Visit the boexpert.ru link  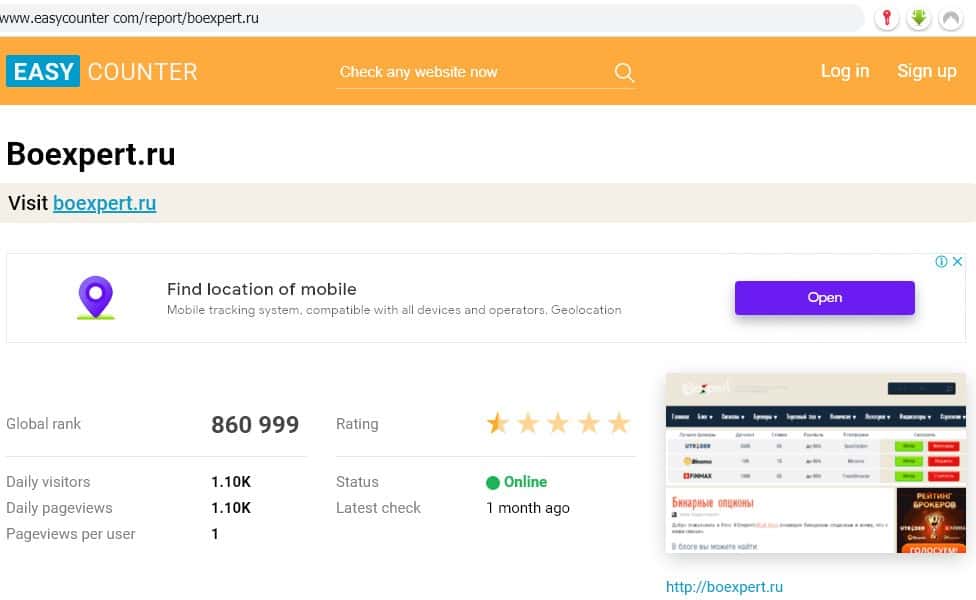tap(104, 203)
